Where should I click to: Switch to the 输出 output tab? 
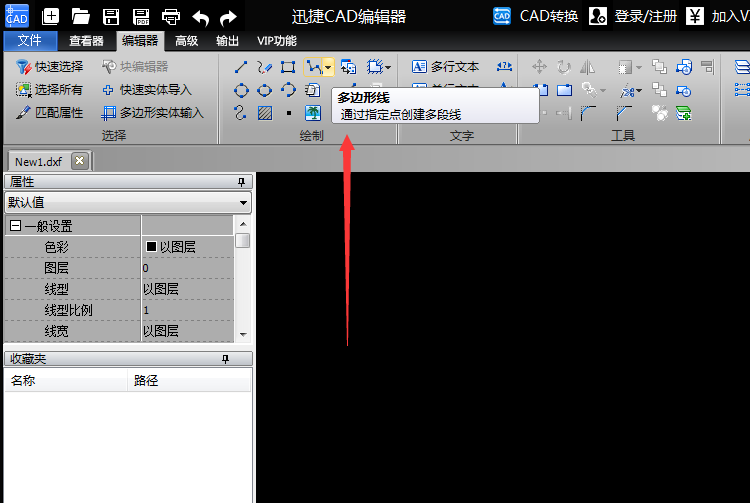227,41
